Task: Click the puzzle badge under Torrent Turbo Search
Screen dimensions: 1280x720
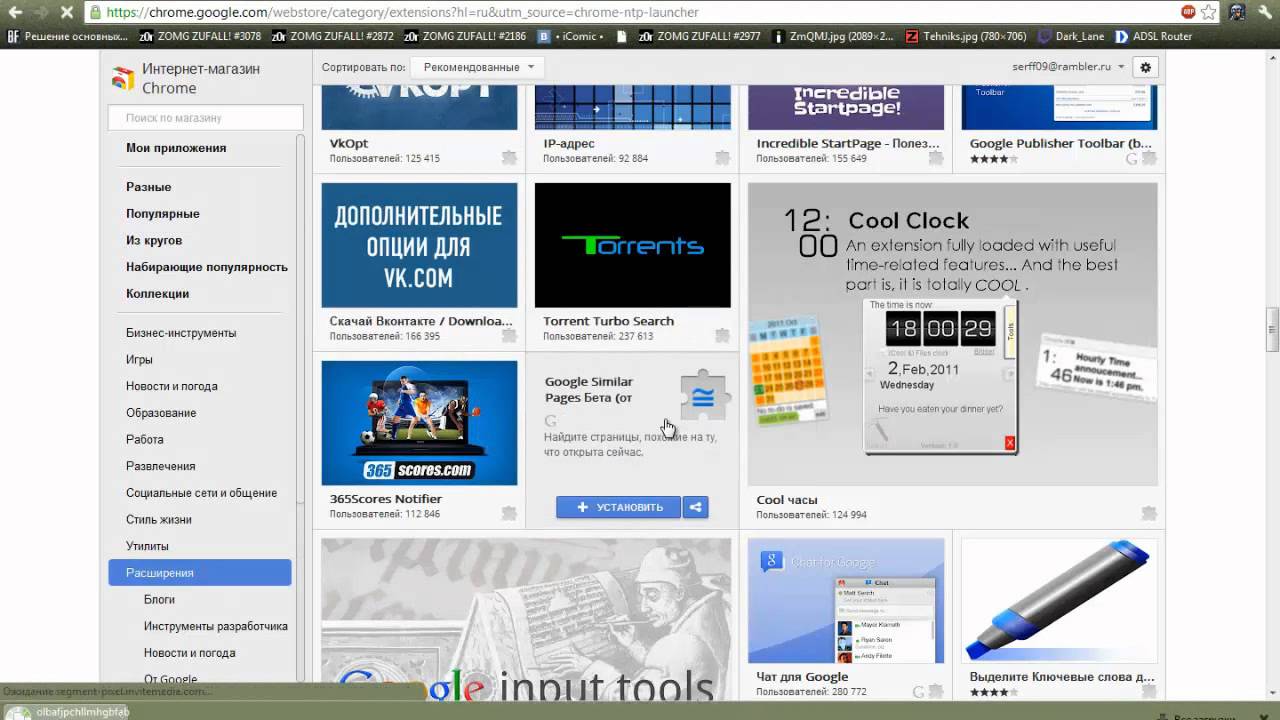Action: pyautogui.click(x=722, y=336)
